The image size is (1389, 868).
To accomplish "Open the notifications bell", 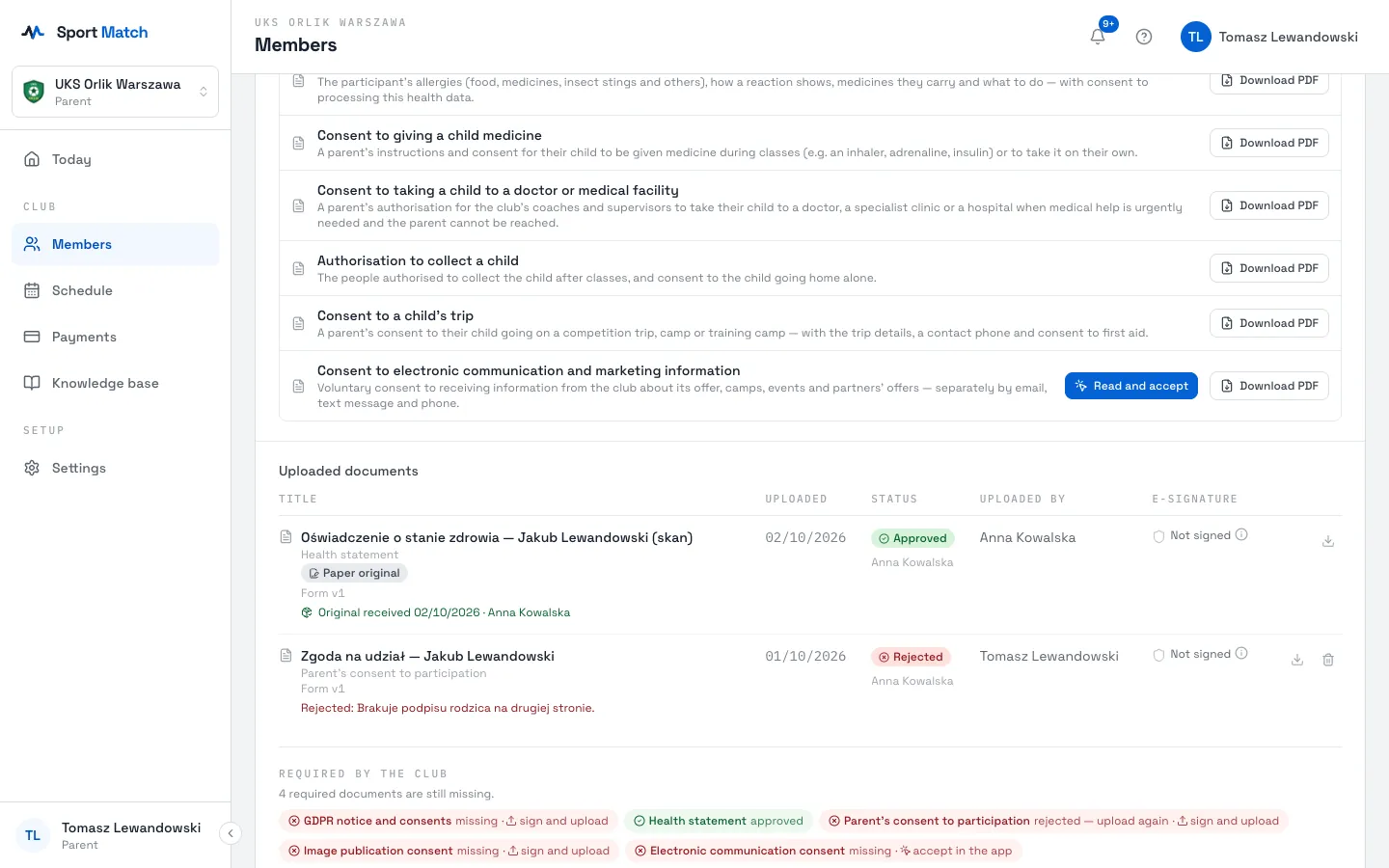I will [1098, 37].
